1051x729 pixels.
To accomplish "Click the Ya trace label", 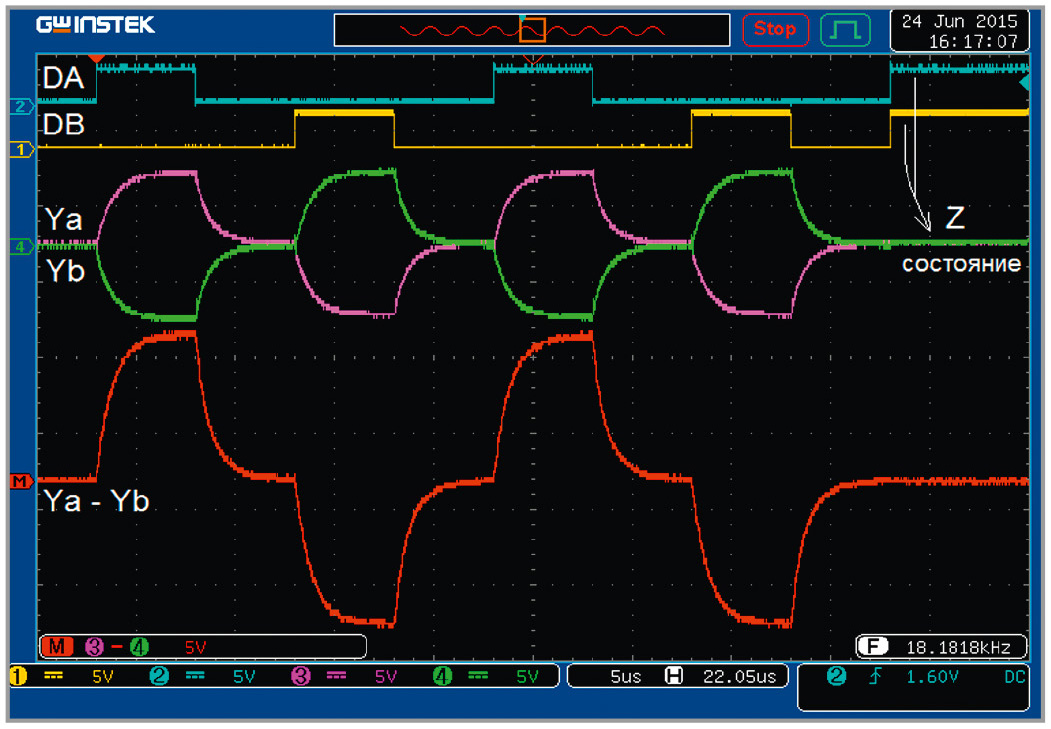I will coord(64,220).
